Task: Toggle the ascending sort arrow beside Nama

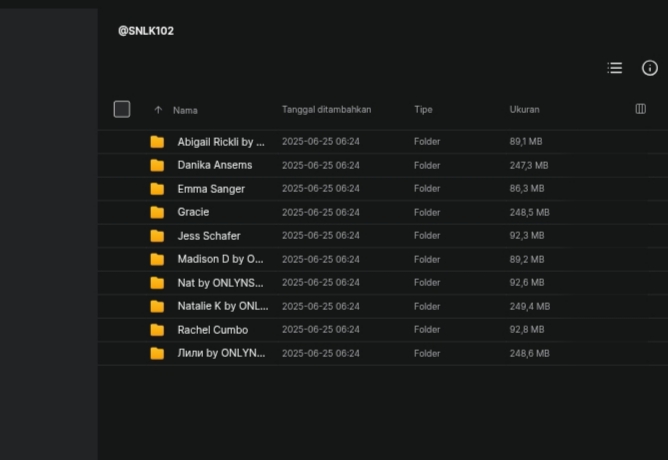Action: (x=158, y=110)
